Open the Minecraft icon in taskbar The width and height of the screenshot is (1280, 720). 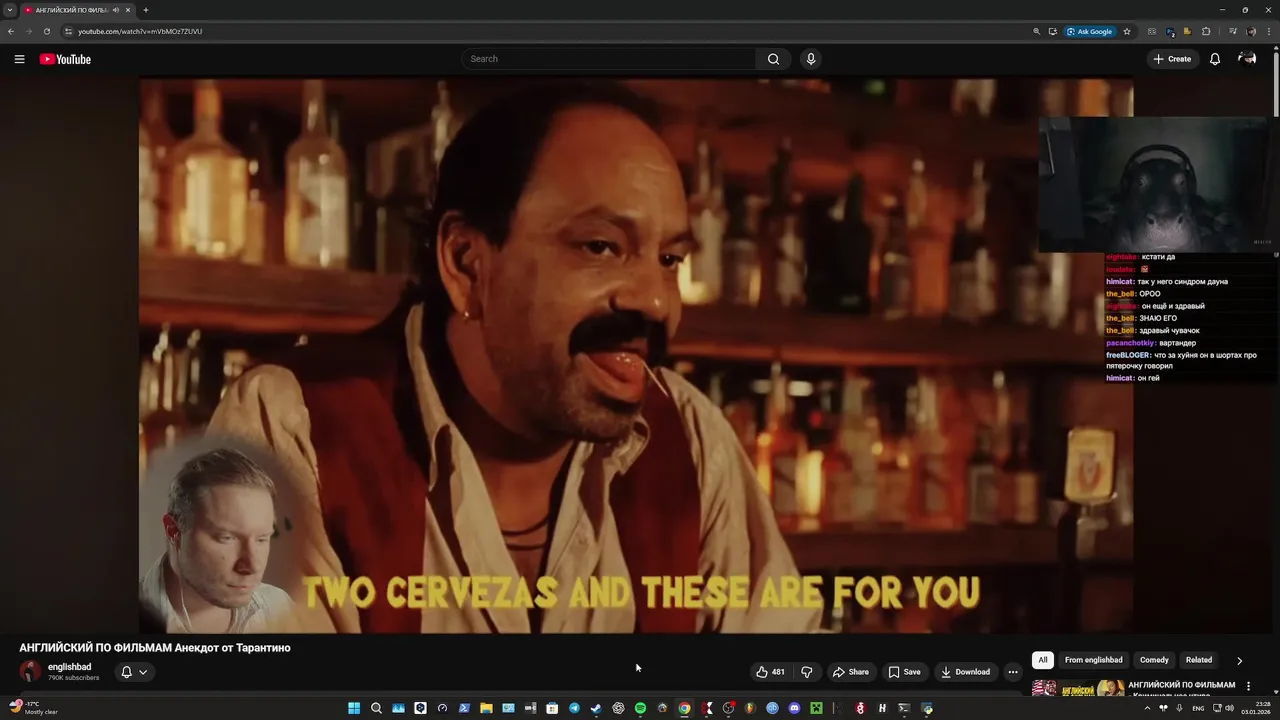816,708
